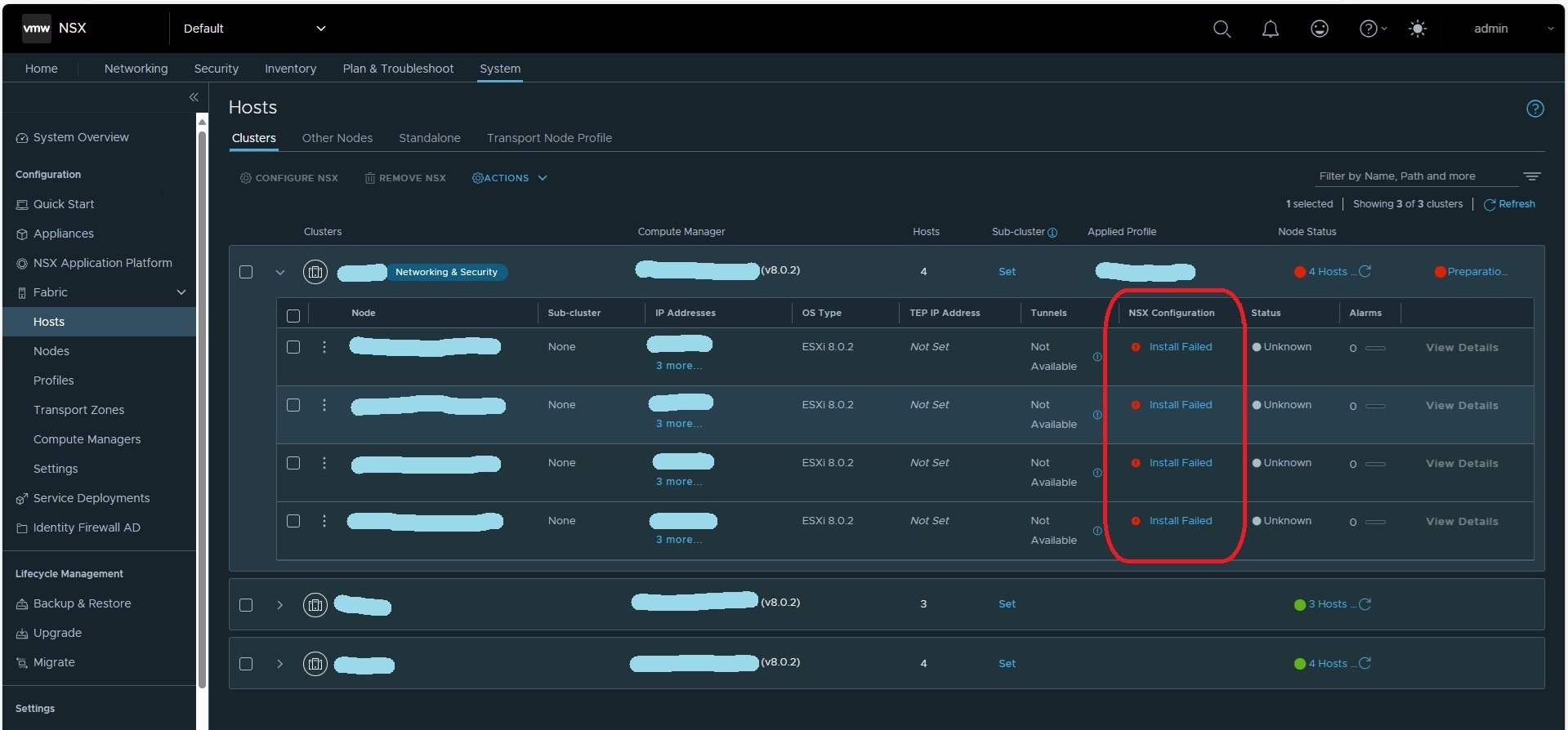Click the filter lines icon

click(1531, 176)
